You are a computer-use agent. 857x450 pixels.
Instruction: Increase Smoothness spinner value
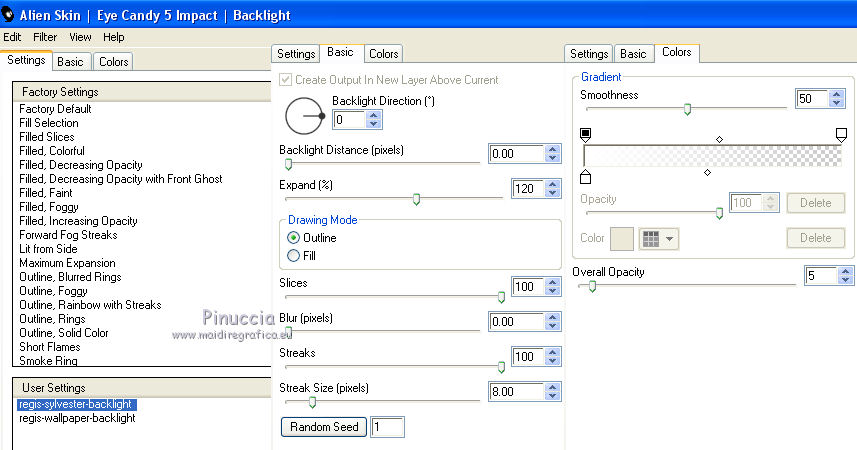pos(836,95)
